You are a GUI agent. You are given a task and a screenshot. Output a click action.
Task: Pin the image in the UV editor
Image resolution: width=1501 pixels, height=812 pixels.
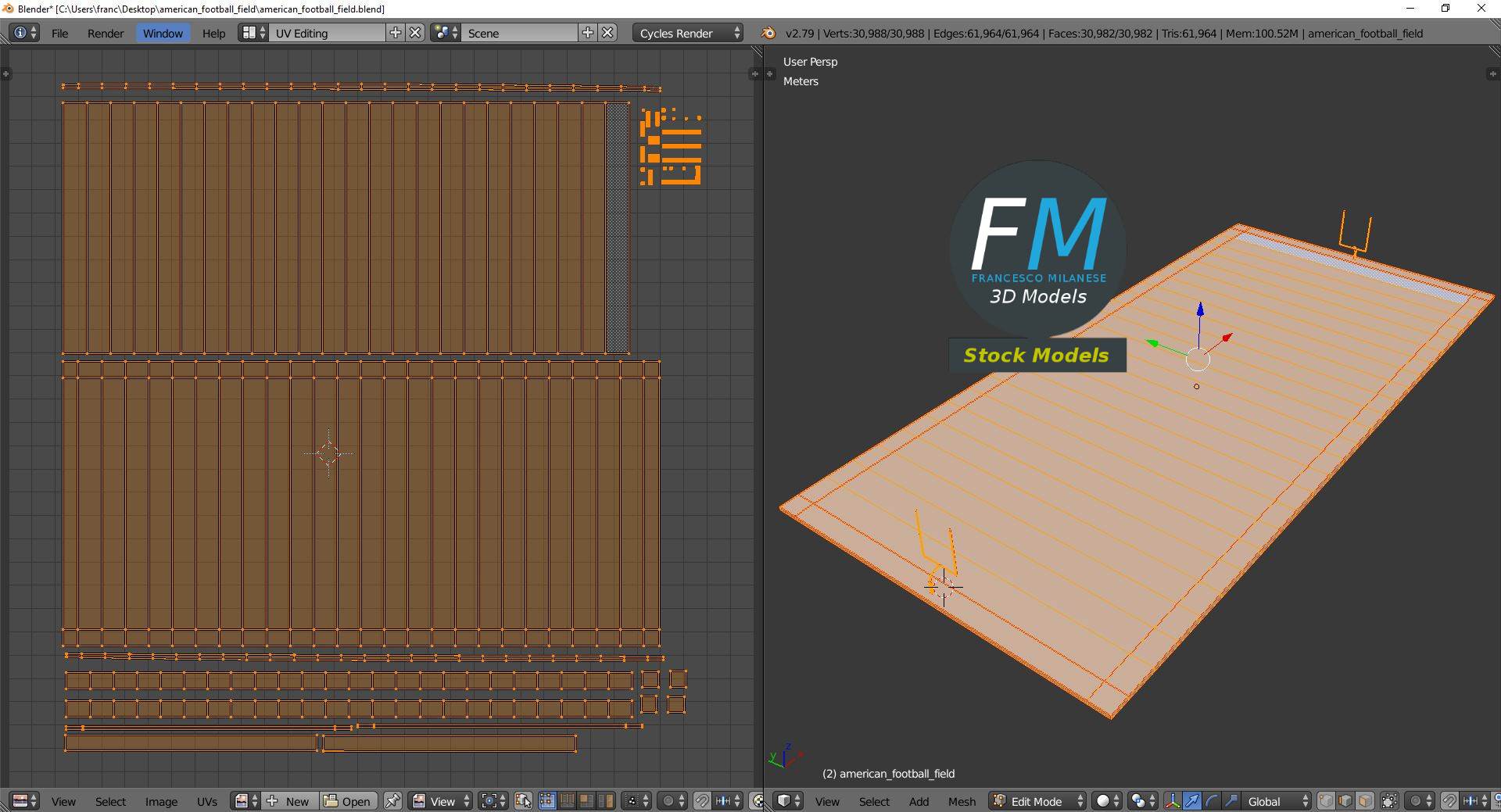click(392, 801)
